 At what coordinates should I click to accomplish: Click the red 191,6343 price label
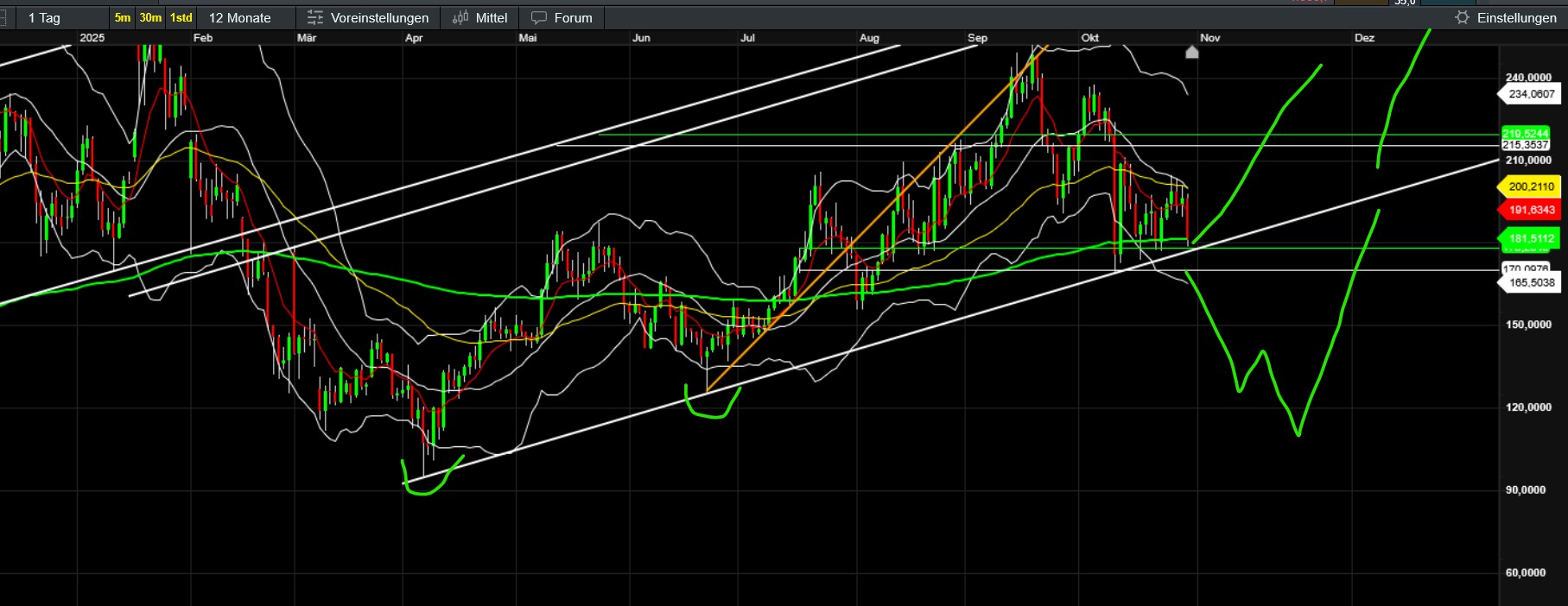1531,210
